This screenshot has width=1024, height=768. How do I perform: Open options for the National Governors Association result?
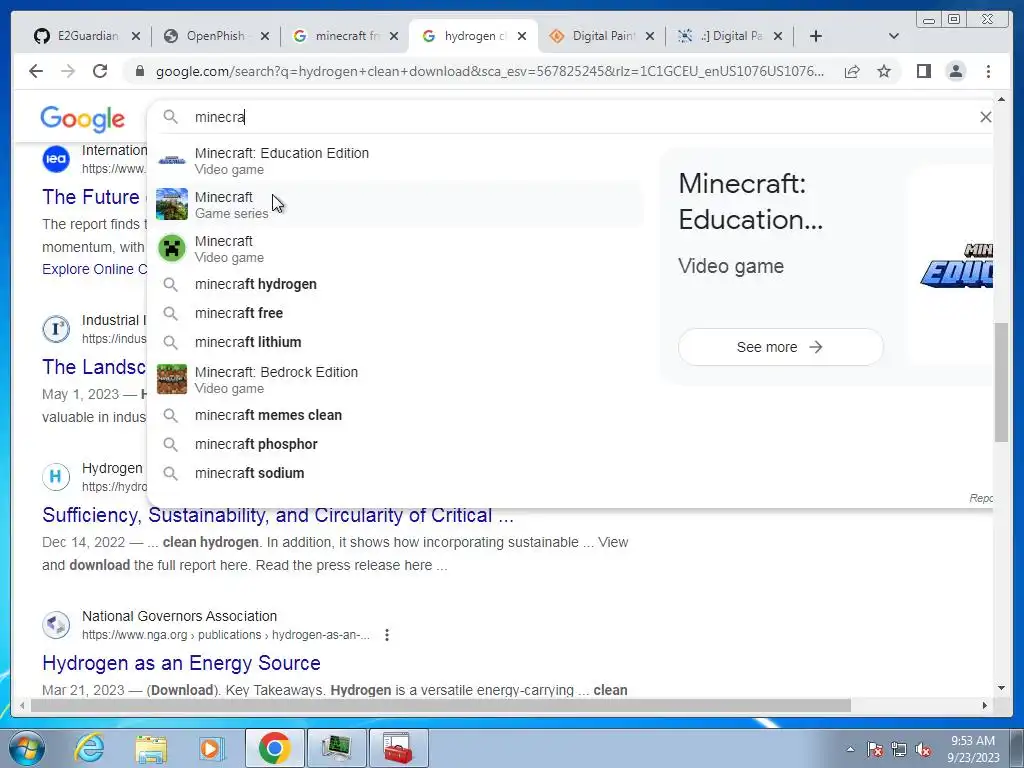coord(387,635)
